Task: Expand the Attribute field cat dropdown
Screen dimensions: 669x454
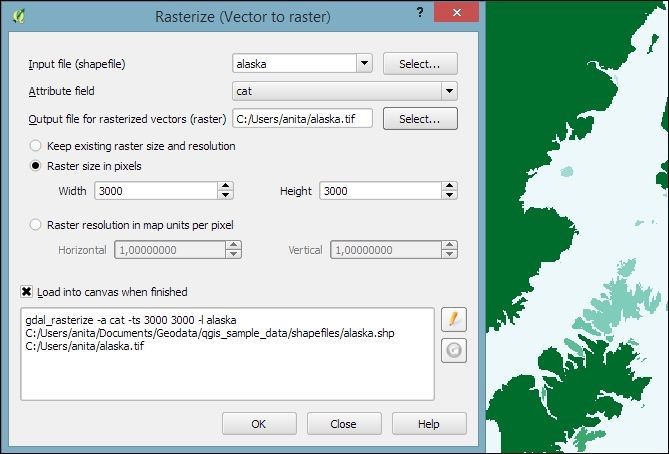Action: [449, 91]
